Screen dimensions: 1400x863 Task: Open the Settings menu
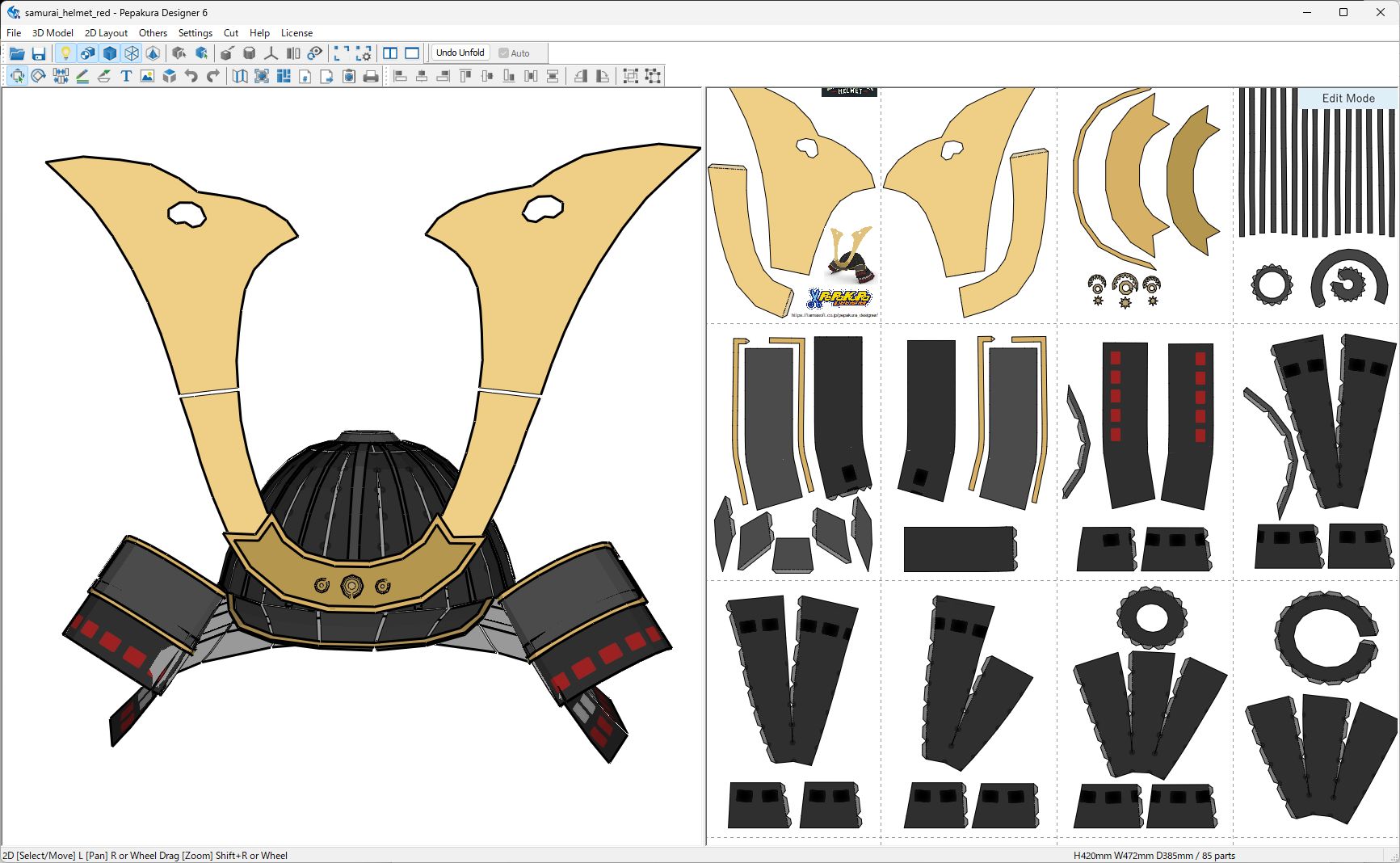click(x=195, y=33)
